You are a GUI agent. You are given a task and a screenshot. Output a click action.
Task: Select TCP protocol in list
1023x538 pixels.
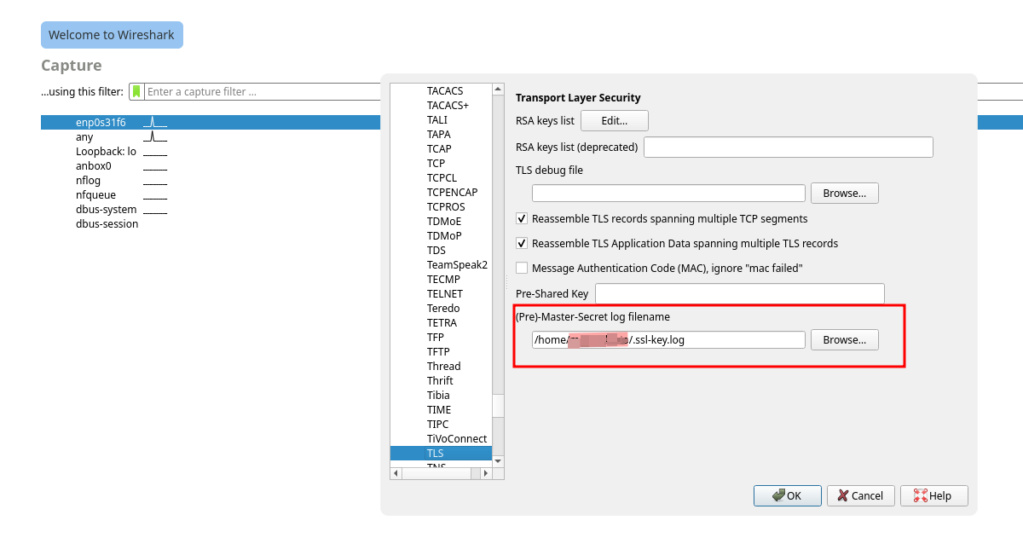(x=436, y=163)
